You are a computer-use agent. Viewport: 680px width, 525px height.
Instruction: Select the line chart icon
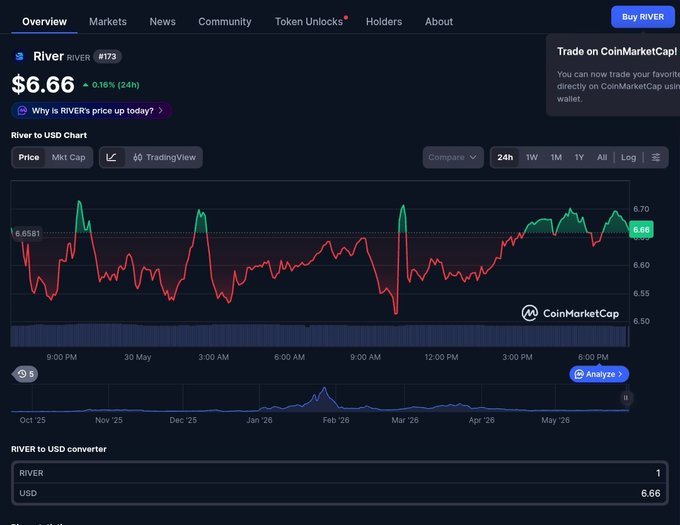tap(111, 157)
